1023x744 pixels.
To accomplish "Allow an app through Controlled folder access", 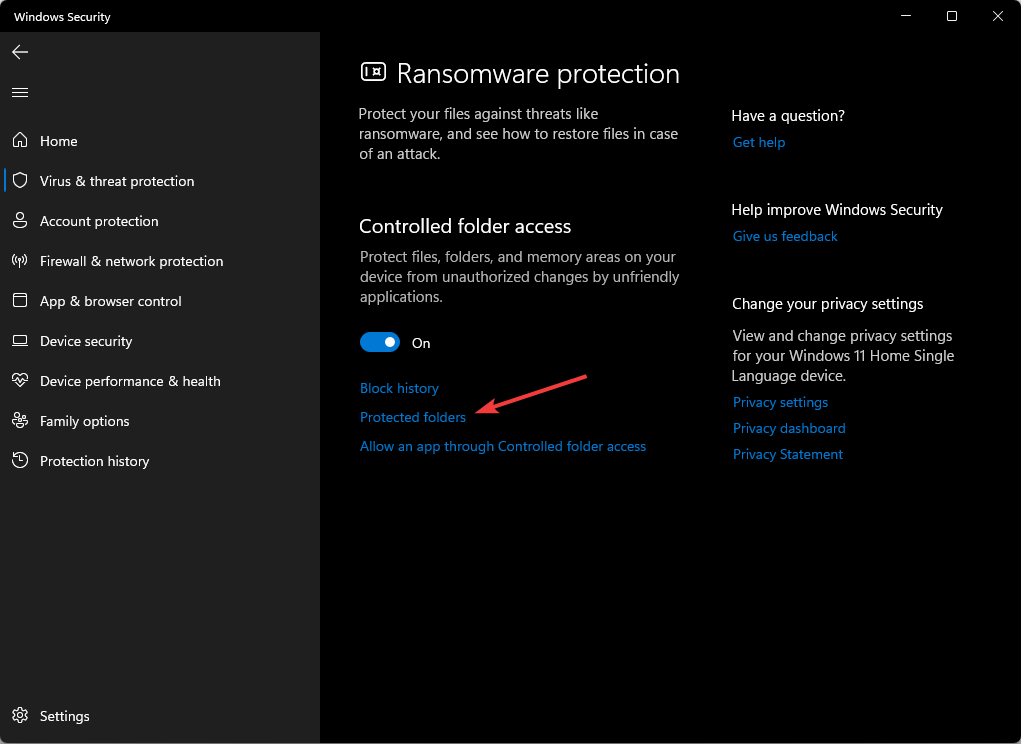I will pyautogui.click(x=503, y=446).
